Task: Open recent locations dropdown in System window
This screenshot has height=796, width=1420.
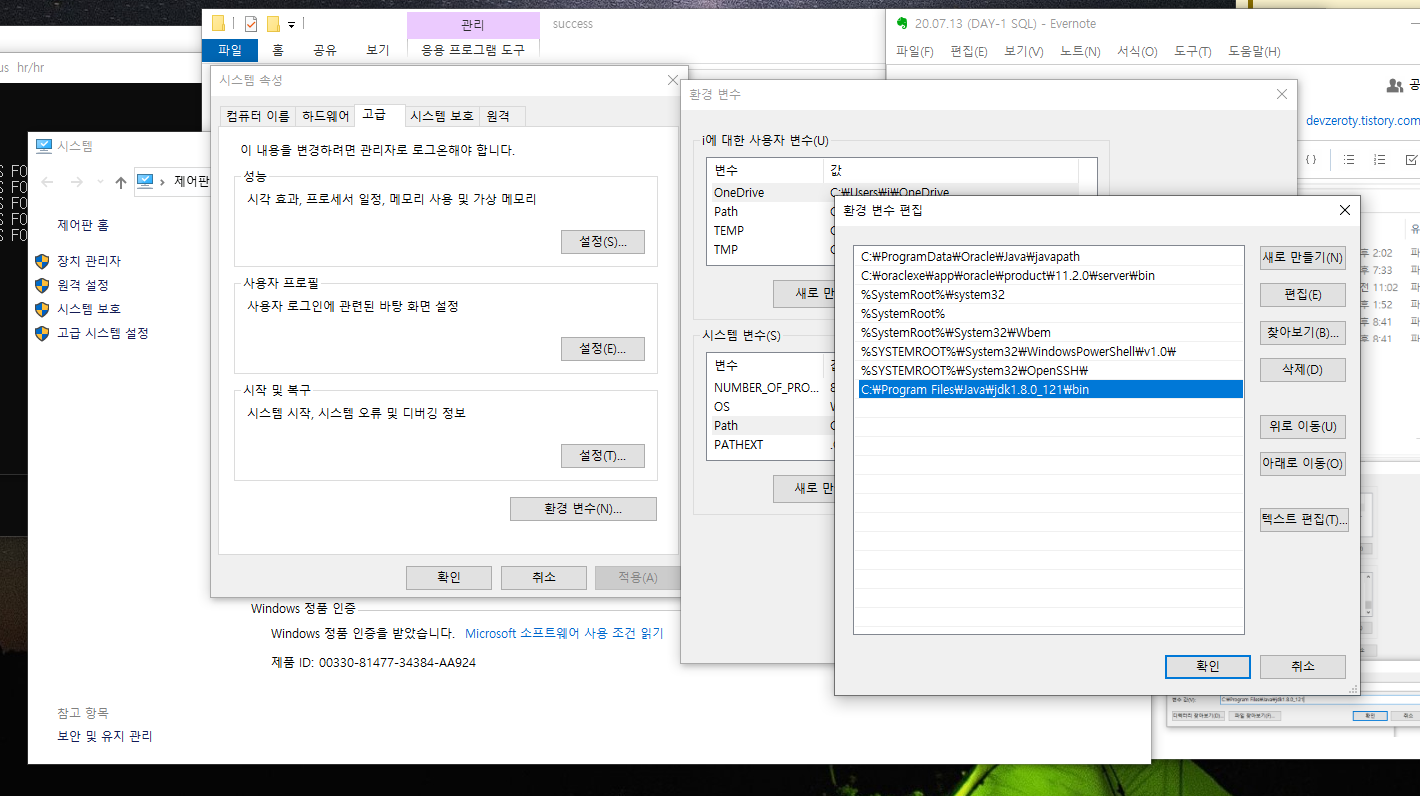Action: pyautogui.click(x=100, y=182)
